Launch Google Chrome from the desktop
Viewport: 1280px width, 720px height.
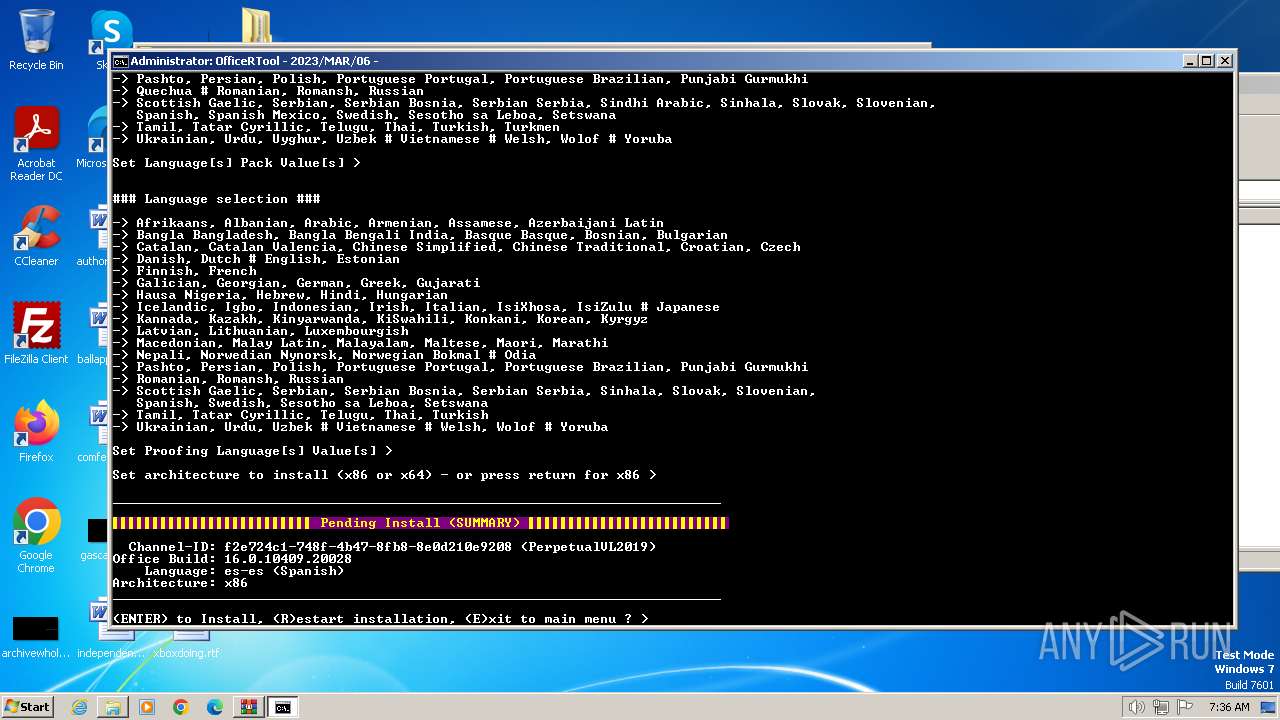coord(36,536)
